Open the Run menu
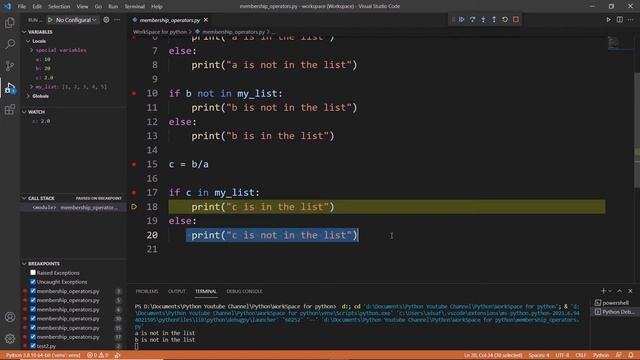Image resolution: width=640 pixels, height=360 pixels. (x=113, y=7)
